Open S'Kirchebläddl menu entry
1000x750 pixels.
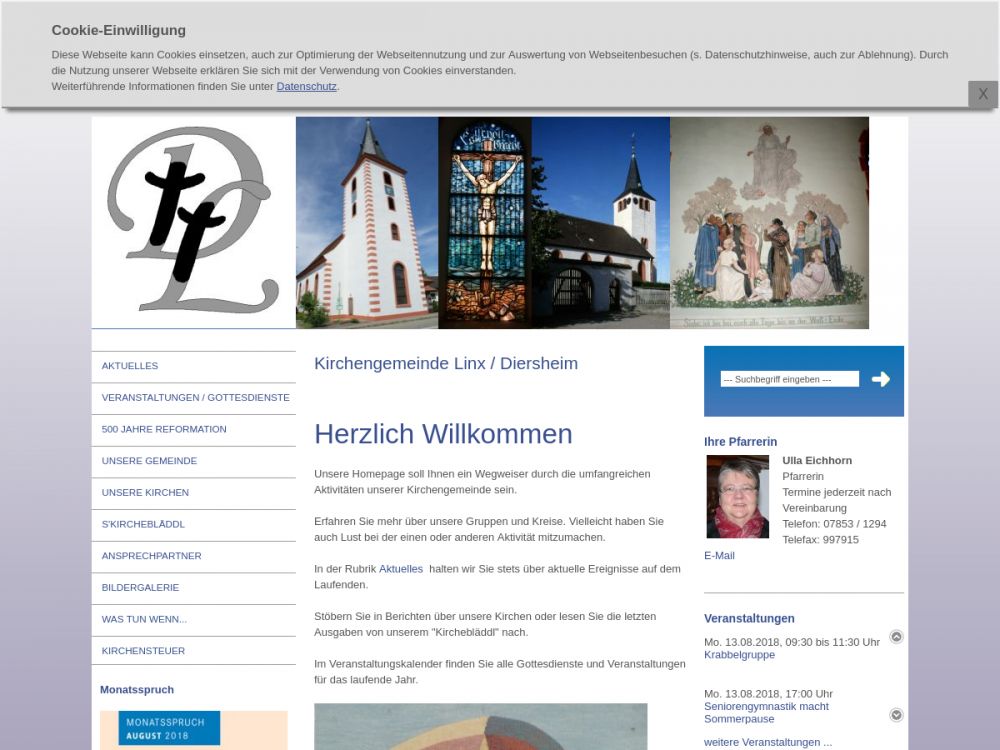(143, 524)
